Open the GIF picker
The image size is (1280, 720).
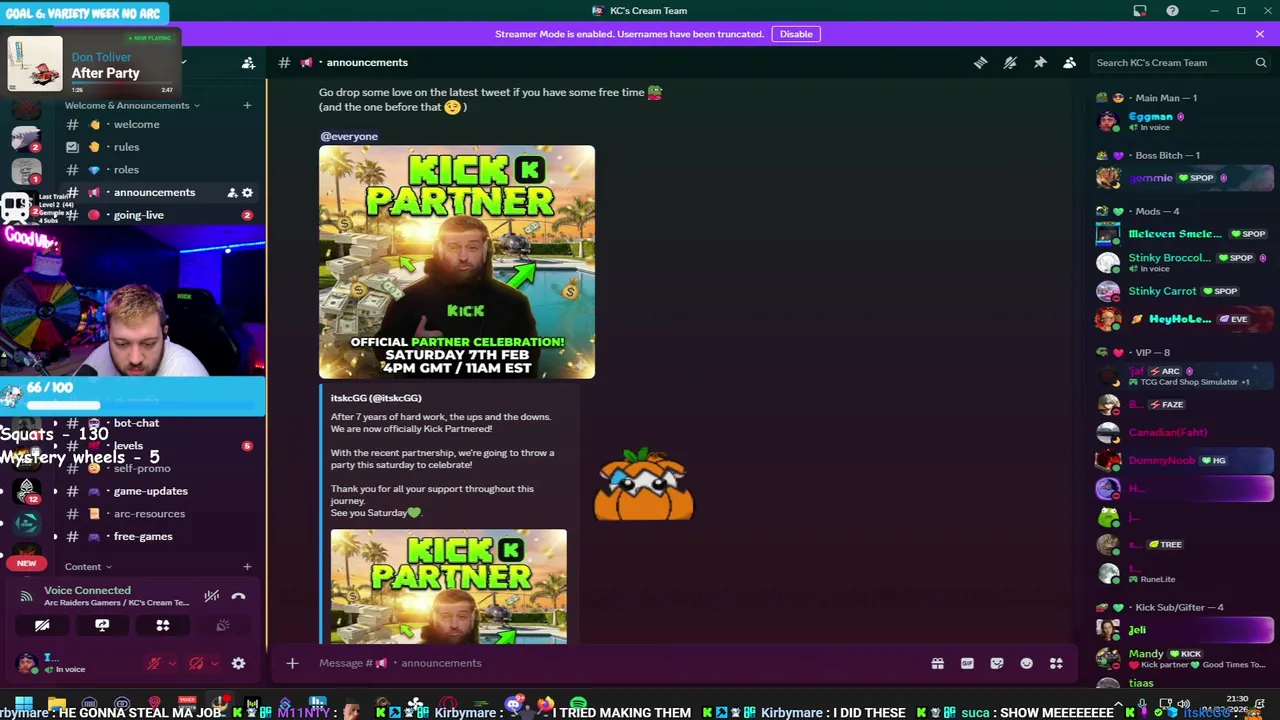click(967, 663)
